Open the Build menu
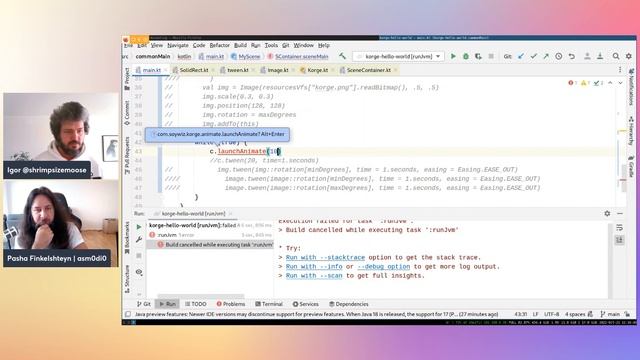640x360 pixels. pyautogui.click(x=240, y=45)
